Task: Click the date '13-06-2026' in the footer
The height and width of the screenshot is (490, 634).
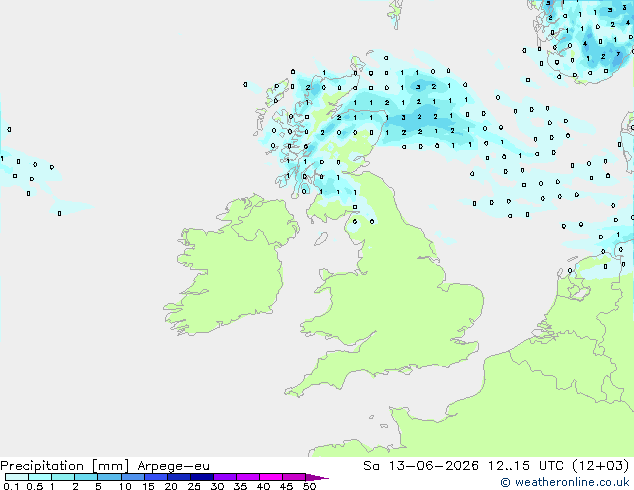Action: [433, 465]
